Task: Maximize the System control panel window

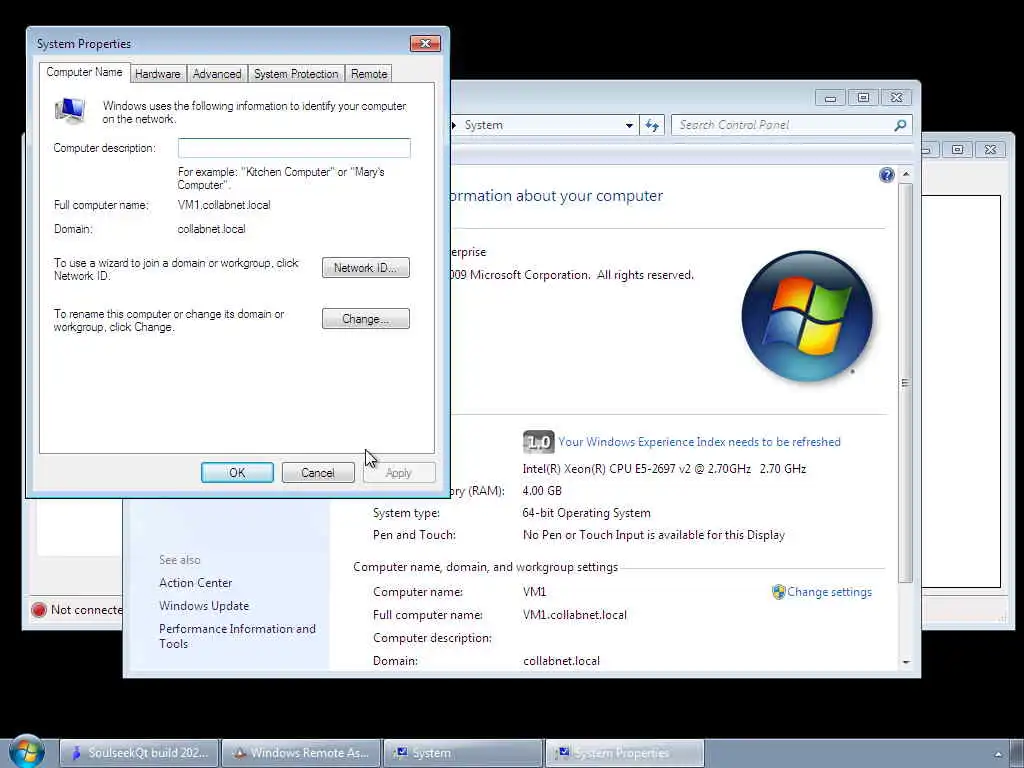Action: (863, 98)
